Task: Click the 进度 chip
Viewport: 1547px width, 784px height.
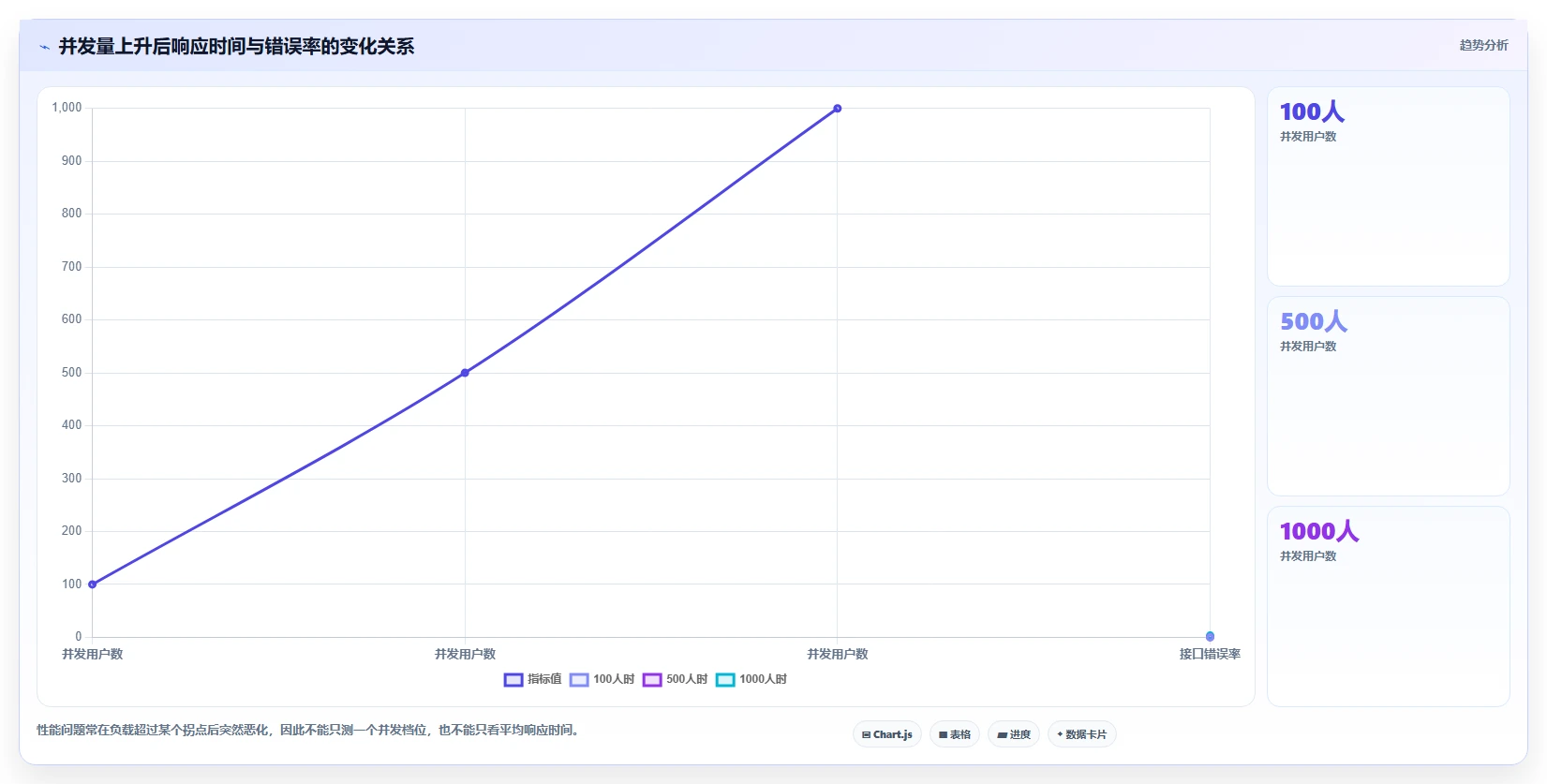Action: (x=1014, y=734)
